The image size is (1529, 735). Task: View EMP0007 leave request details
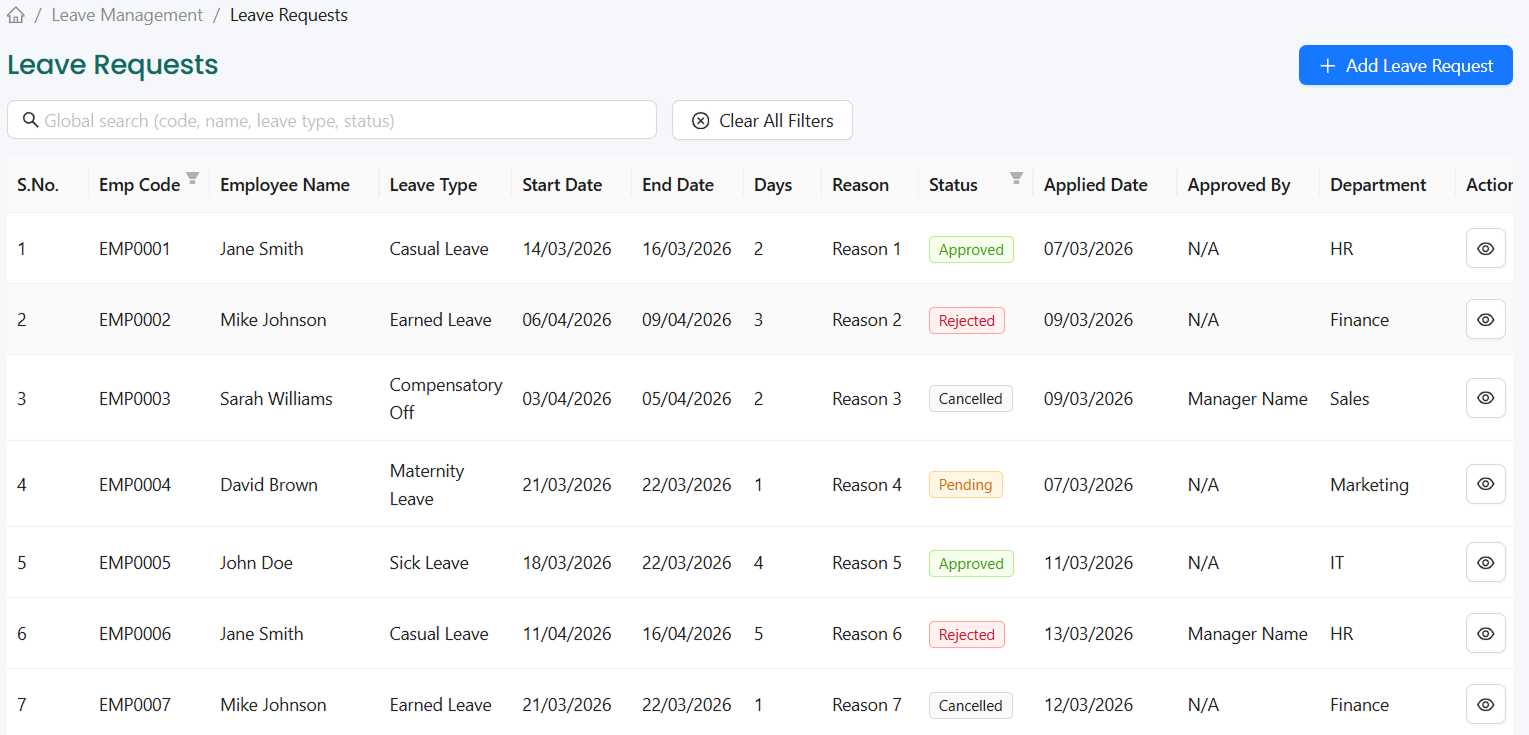(x=1485, y=705)
